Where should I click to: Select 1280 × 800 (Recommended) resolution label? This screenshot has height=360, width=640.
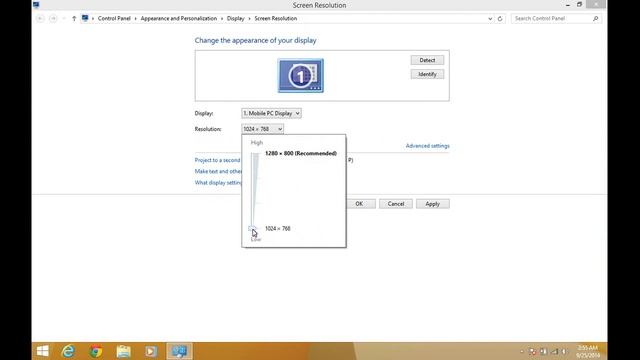click(x=301, y=153)
